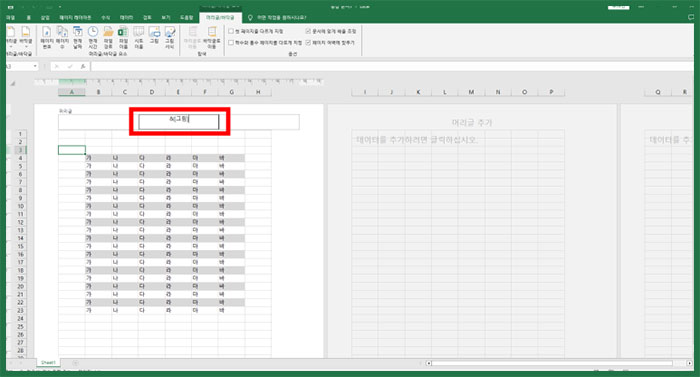Click the active cell A3

[71, 150]
